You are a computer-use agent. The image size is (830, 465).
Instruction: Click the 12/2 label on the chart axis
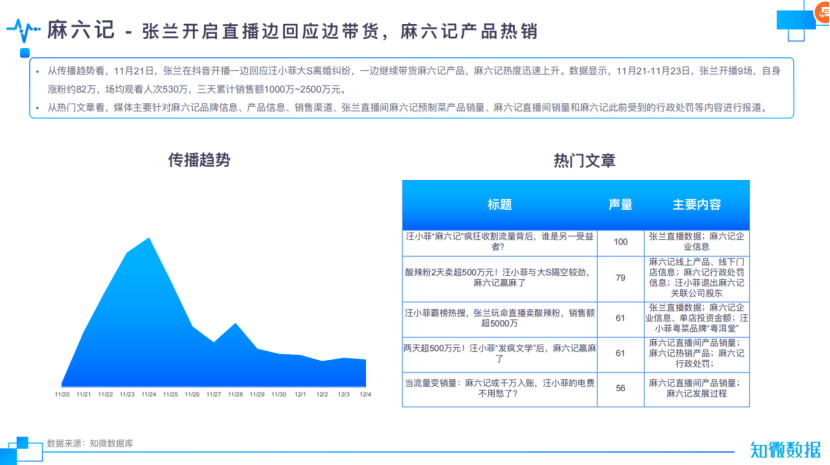tap(322, 395)
